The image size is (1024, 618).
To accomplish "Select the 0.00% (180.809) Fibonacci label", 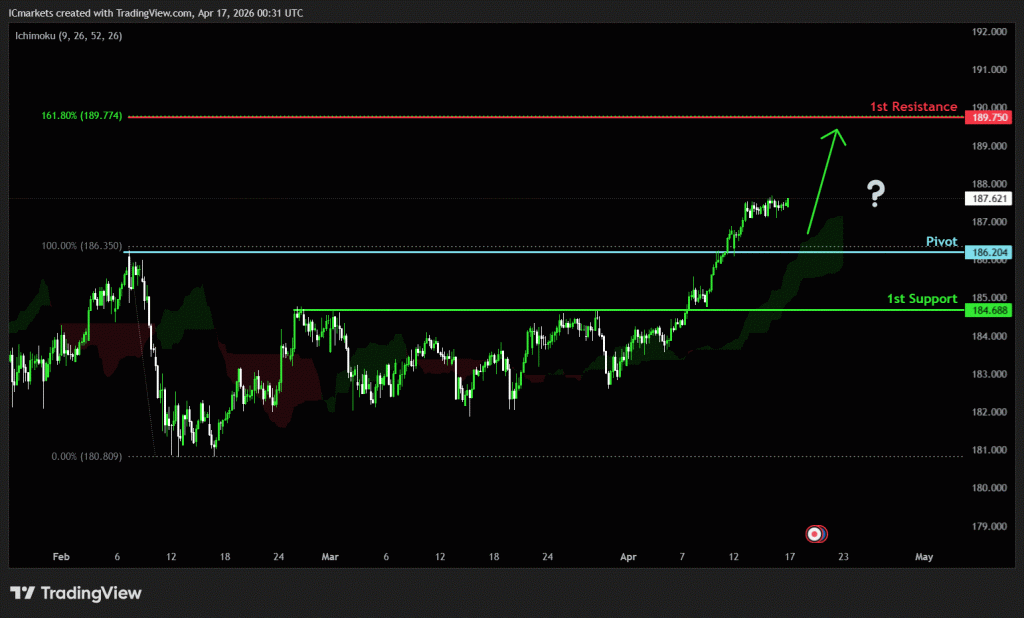I will (x=86, y=456).
